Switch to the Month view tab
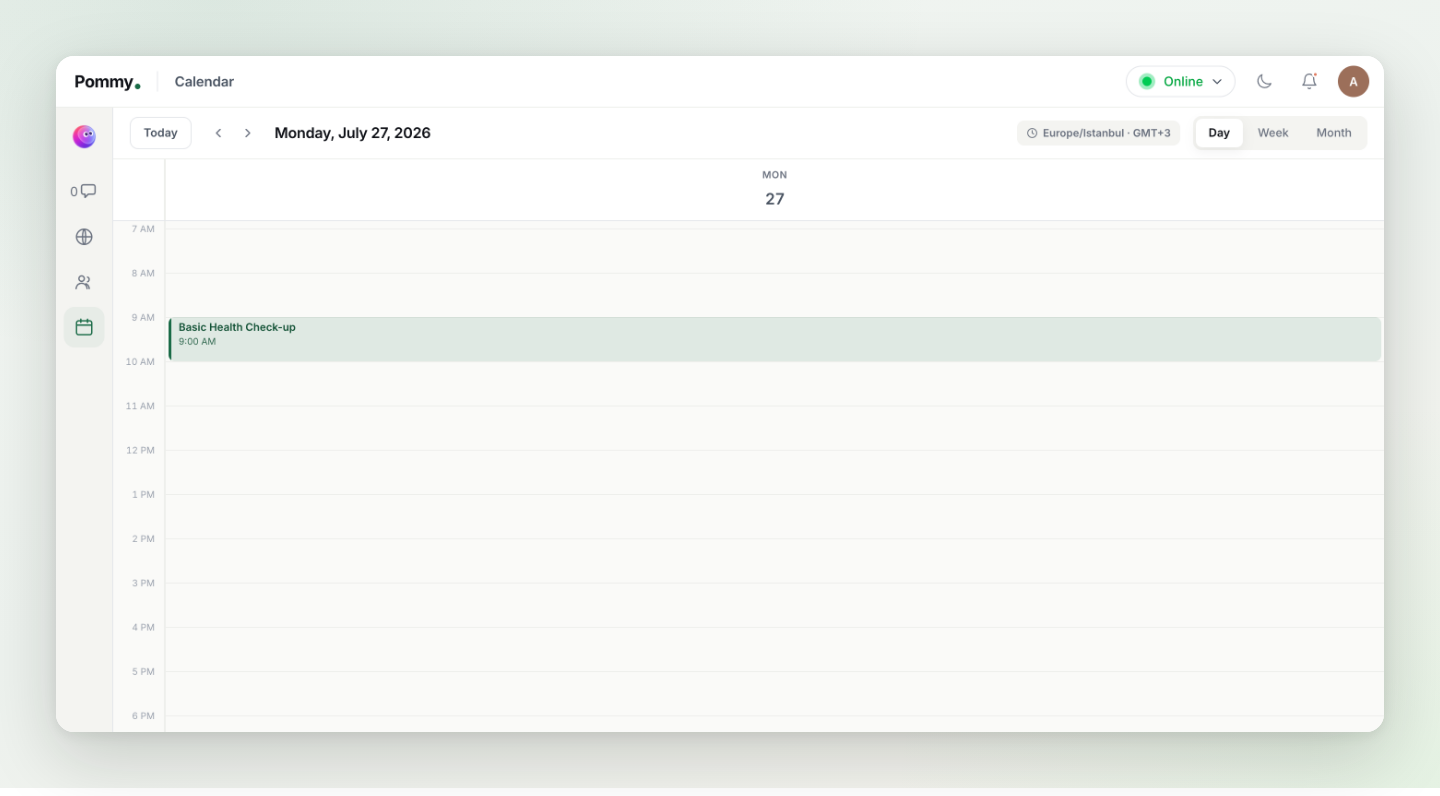Viewport: 1440px width, 796px height. (x=1334, y=133)
